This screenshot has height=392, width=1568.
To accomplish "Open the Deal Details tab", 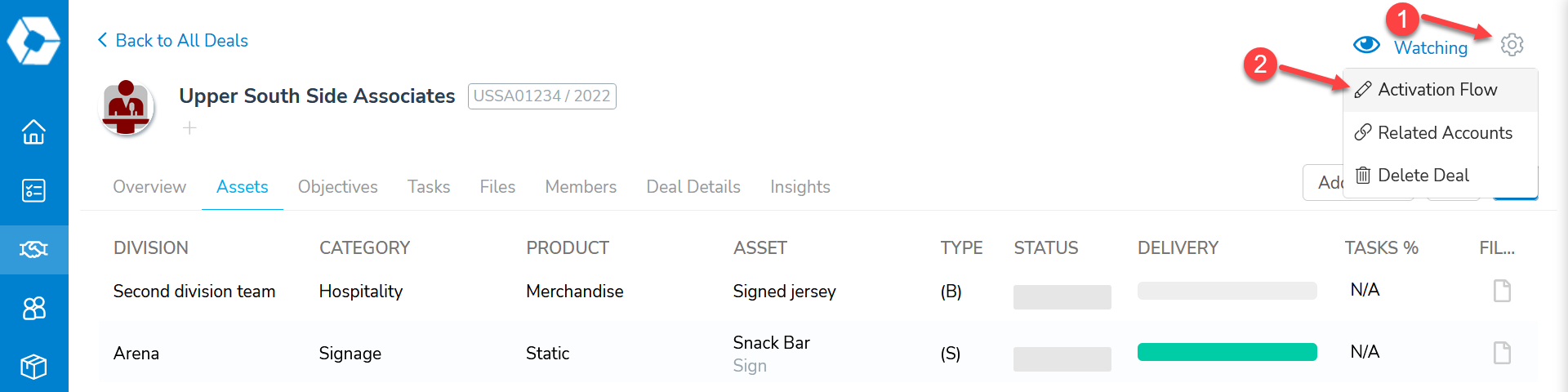I will [693, 187].
